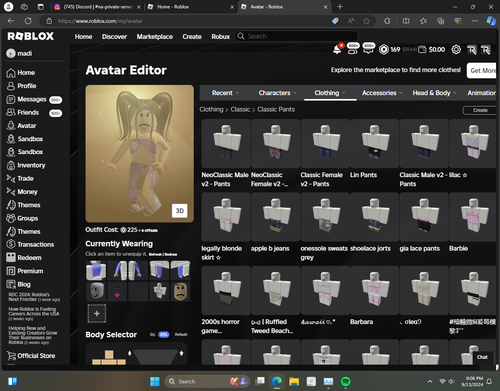Launch Spotify from the taskbar
The width and height of the screenshot is (500, 391).
coord(346,381)
